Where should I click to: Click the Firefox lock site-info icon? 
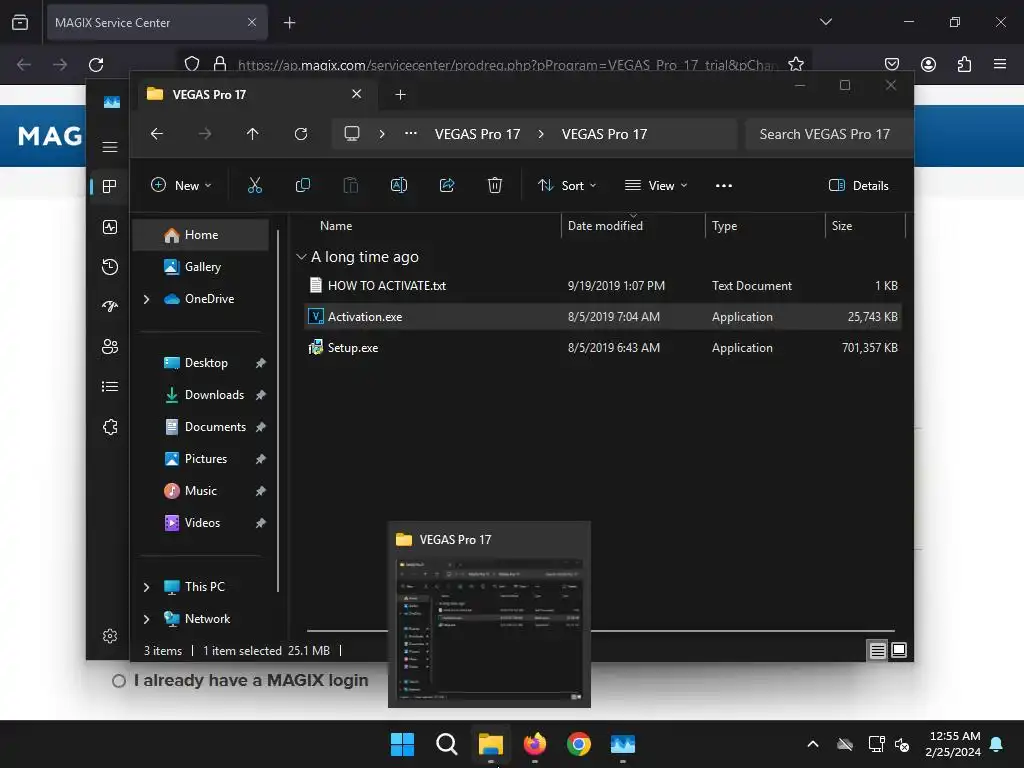[x=220, y=64]
